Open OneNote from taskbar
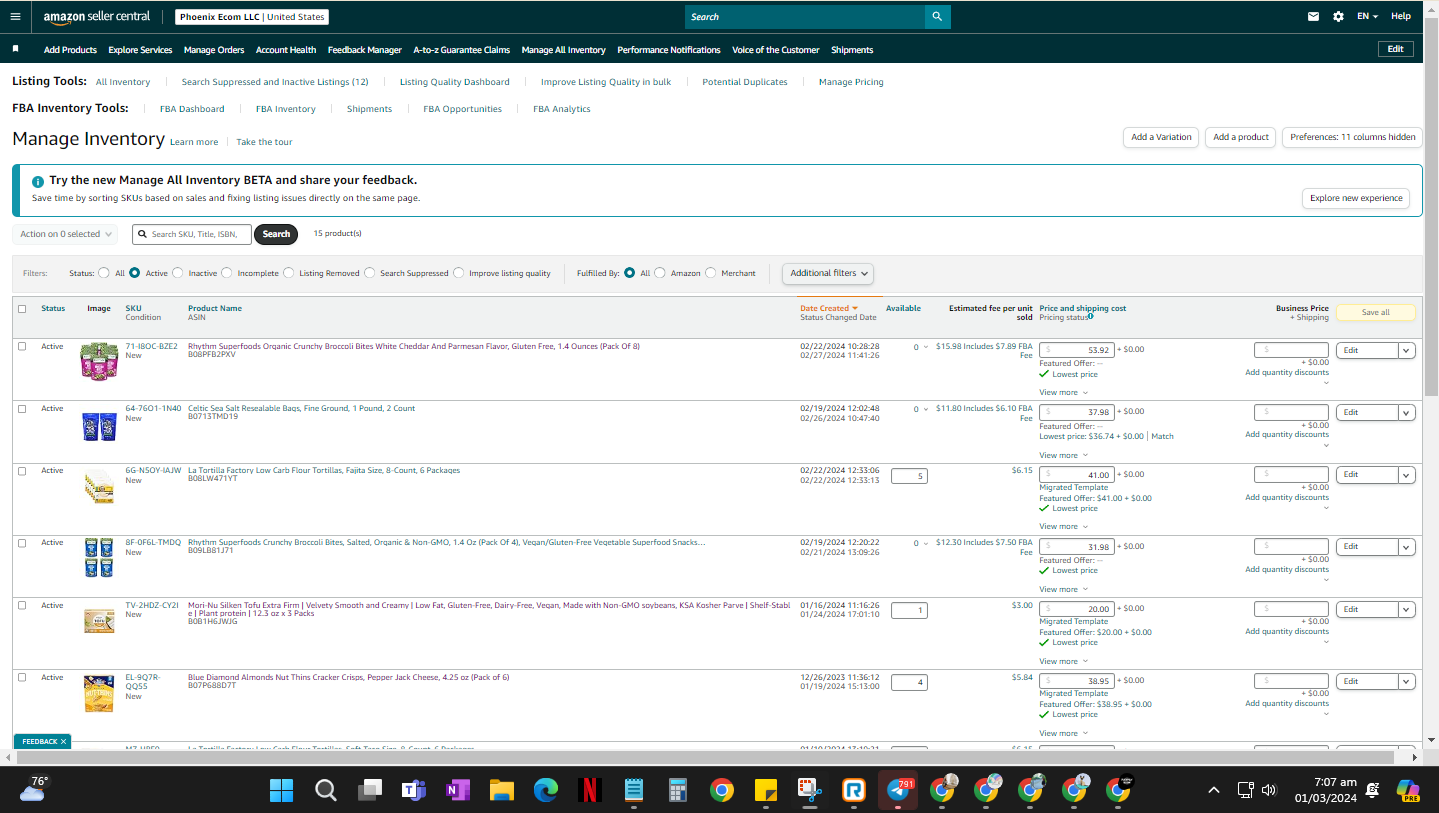 457,791
